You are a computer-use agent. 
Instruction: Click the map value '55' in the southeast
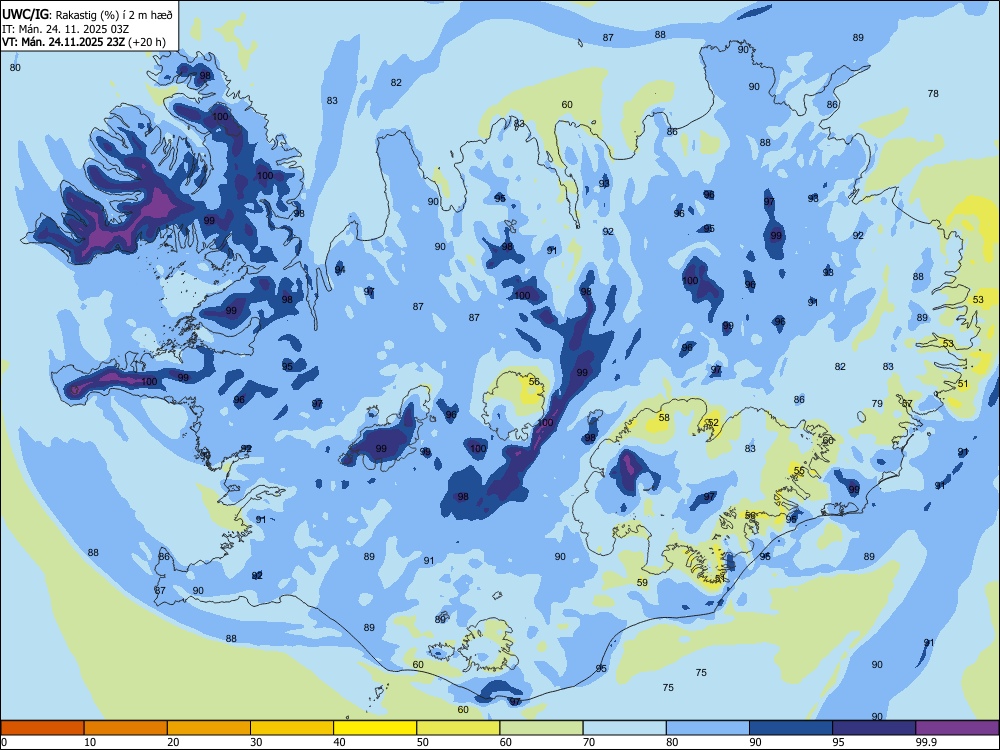pyautogui.click(x=799, y=471)
